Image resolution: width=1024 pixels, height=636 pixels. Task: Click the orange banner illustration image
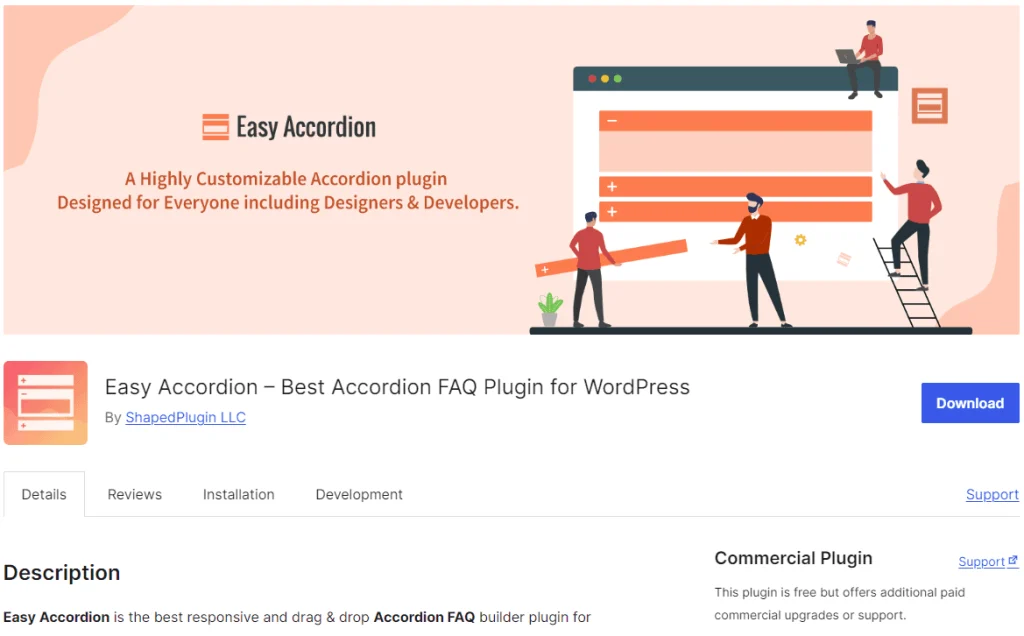pos(512,170)
